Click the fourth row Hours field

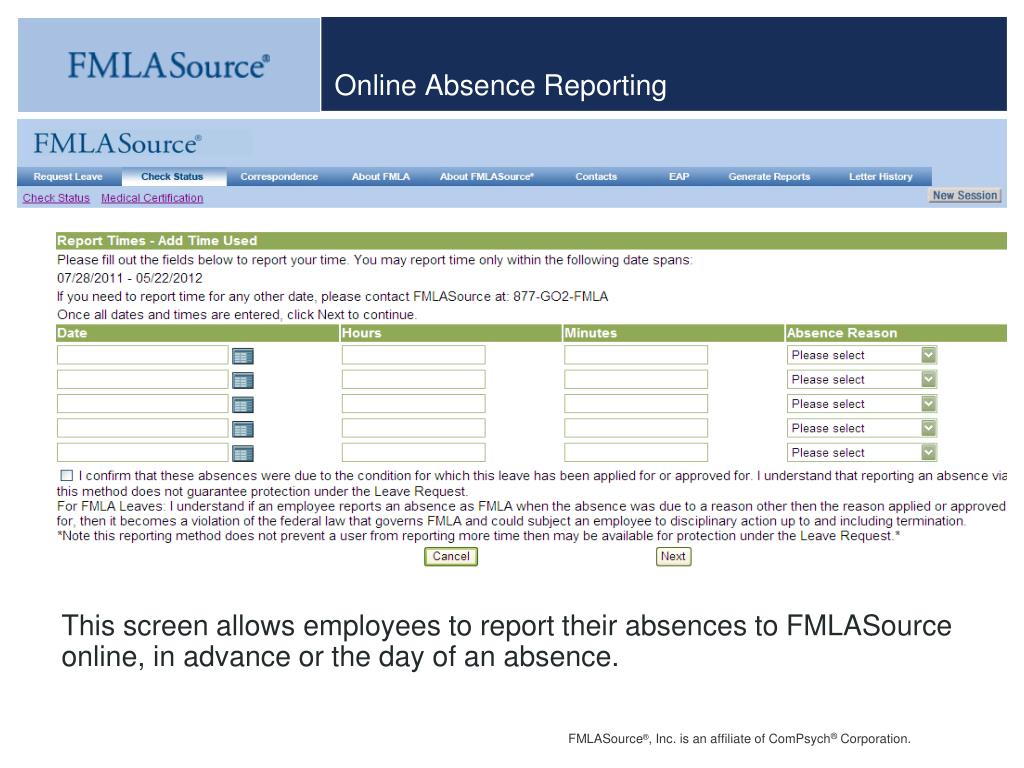coord(413,428)
